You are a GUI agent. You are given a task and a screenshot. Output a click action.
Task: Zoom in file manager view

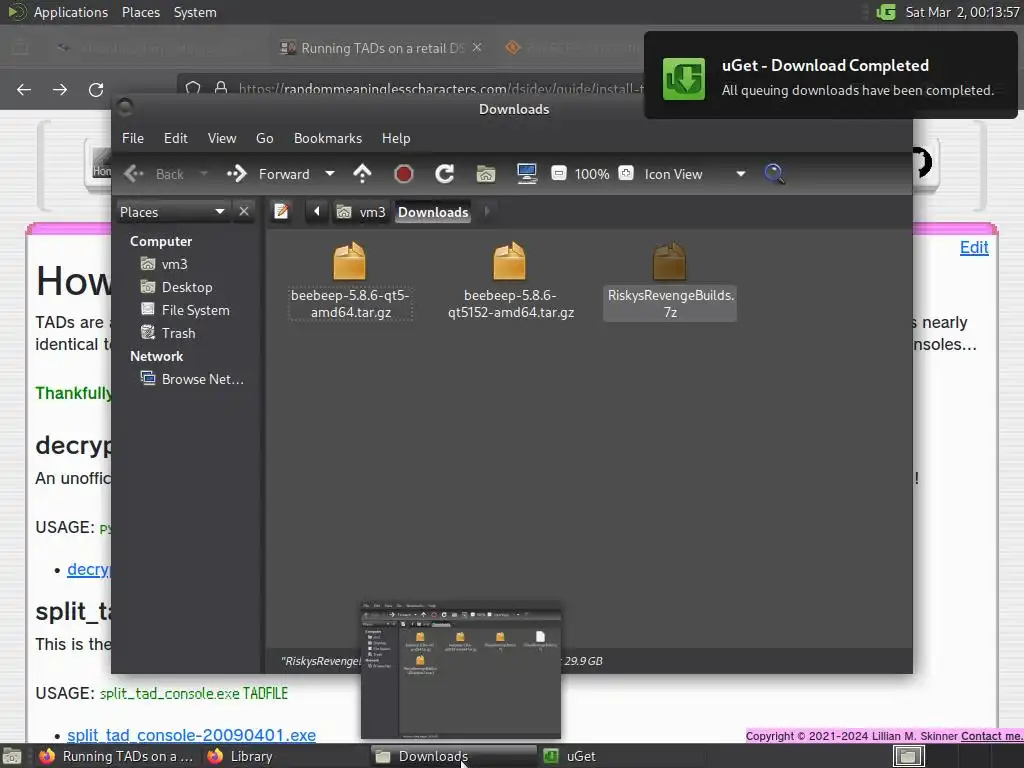(x=626, y=174)
